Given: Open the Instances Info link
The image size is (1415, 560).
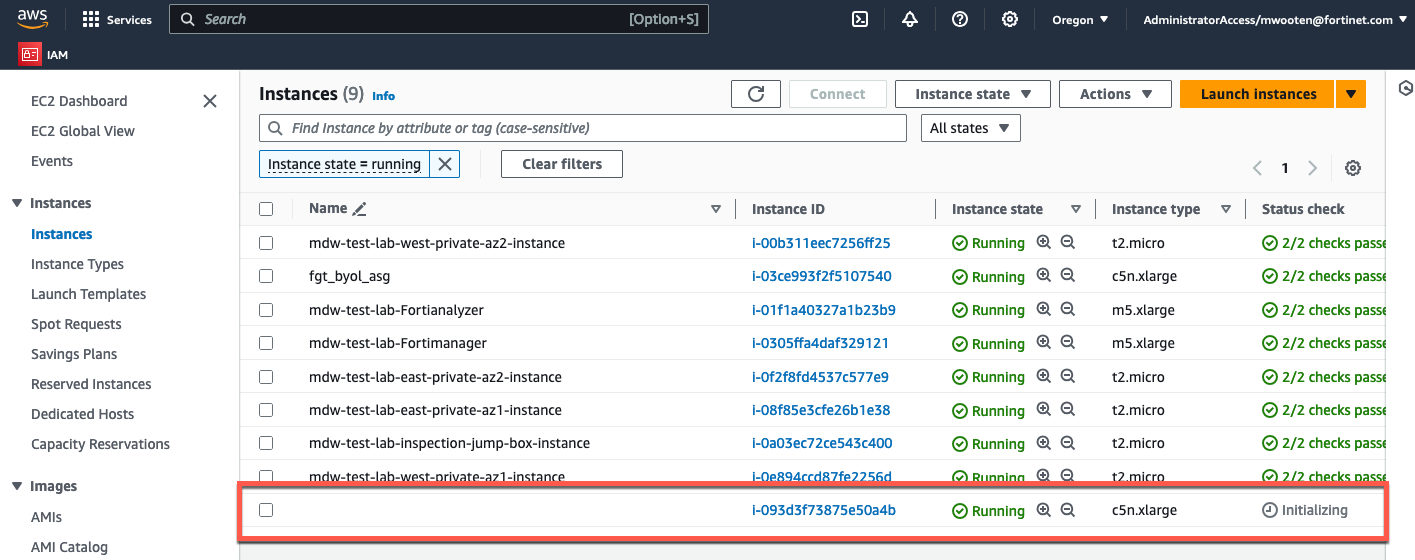Looking at the screenshot, I should tap(384, 96).
